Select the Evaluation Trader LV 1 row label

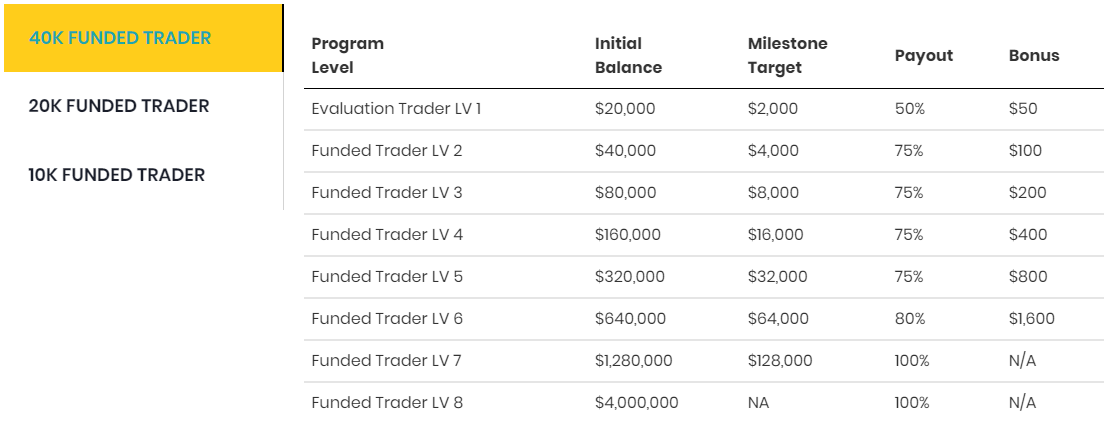point(396,109)
